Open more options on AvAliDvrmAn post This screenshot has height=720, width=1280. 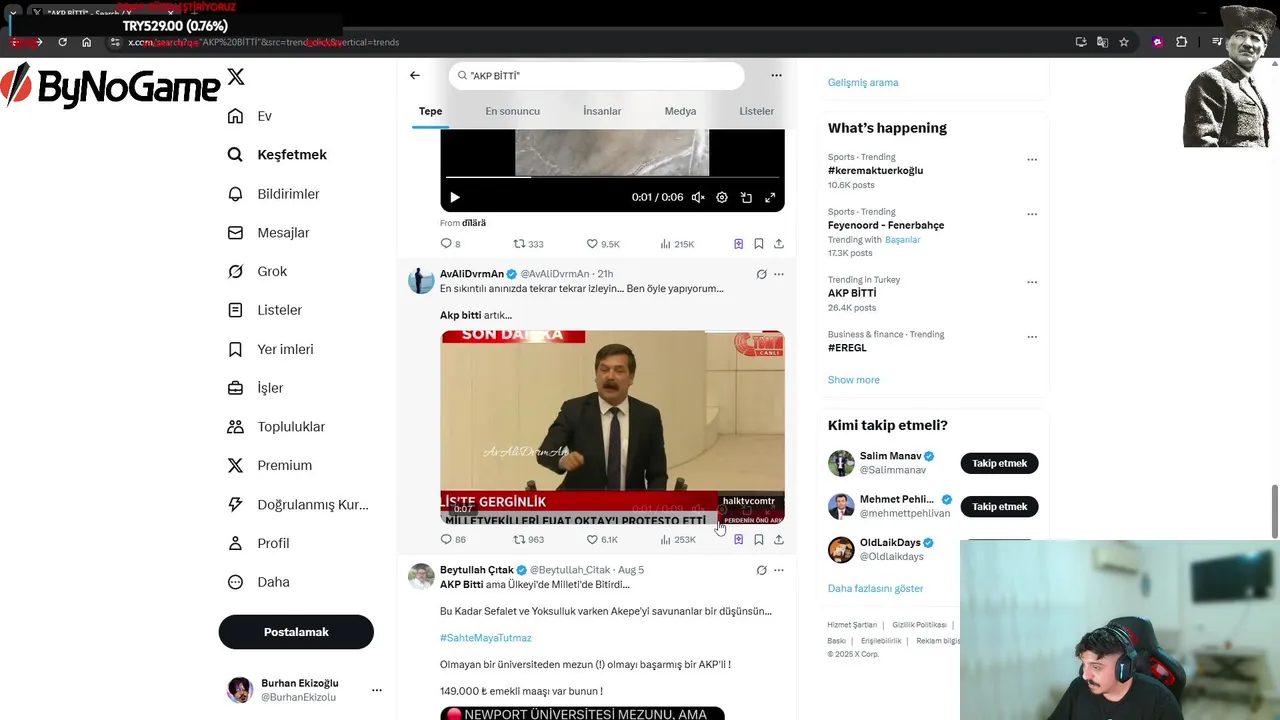point(779,274)
